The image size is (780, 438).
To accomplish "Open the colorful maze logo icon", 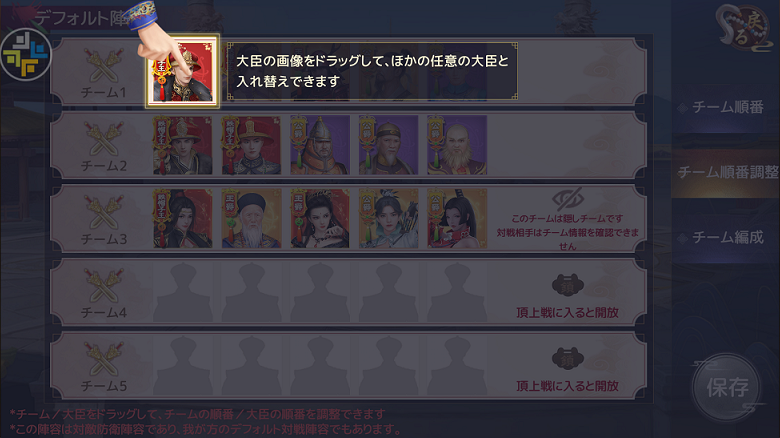I will coord(26,55).
